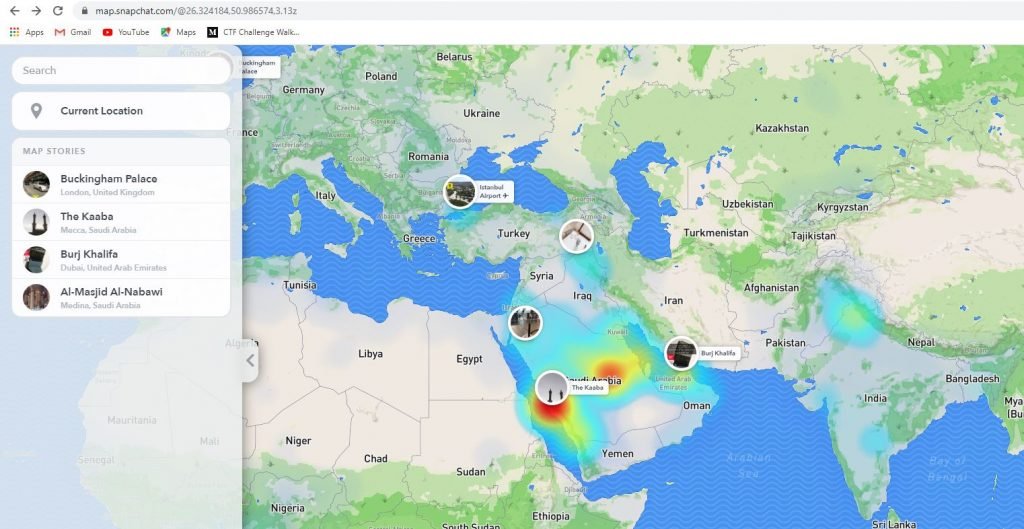Image resolution: width=1024 pixels, height=529 pixels.
Task: Open The Kaaba snap bubble on map
Action: click(x=552, y=388)
